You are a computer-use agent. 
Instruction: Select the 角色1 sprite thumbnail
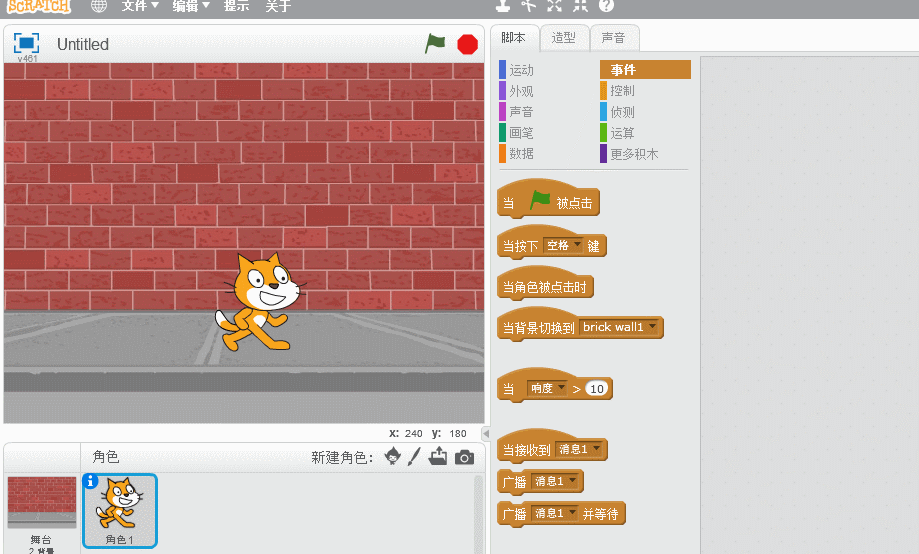click(x=120, y=511)
